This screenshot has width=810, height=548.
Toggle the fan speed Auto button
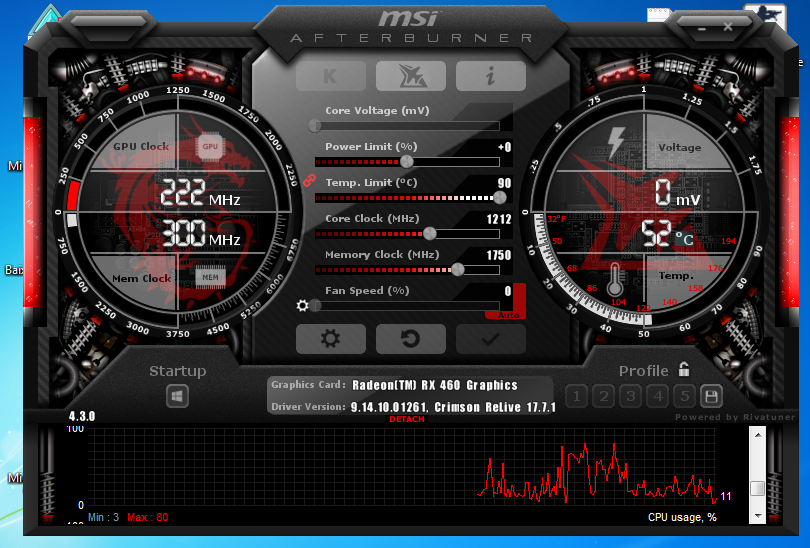508,315
